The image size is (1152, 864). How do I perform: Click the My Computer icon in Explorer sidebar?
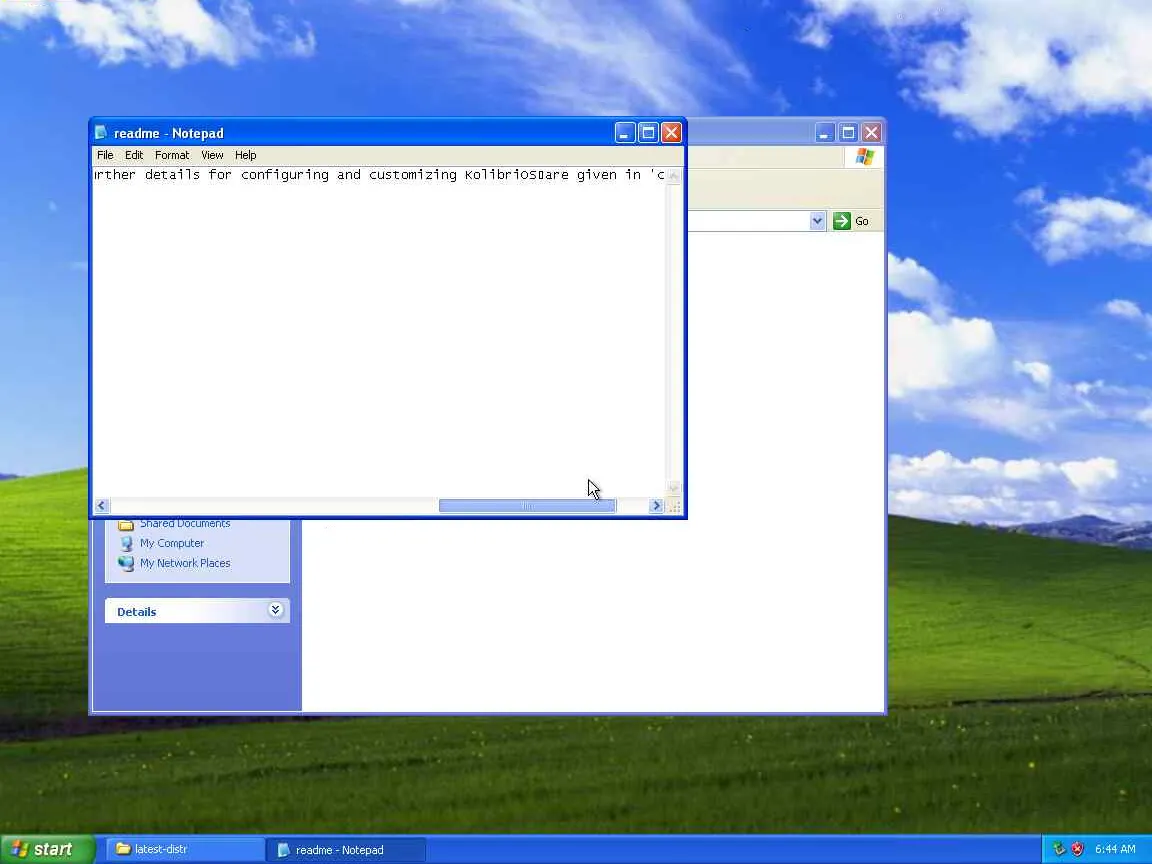click(126, 544)
